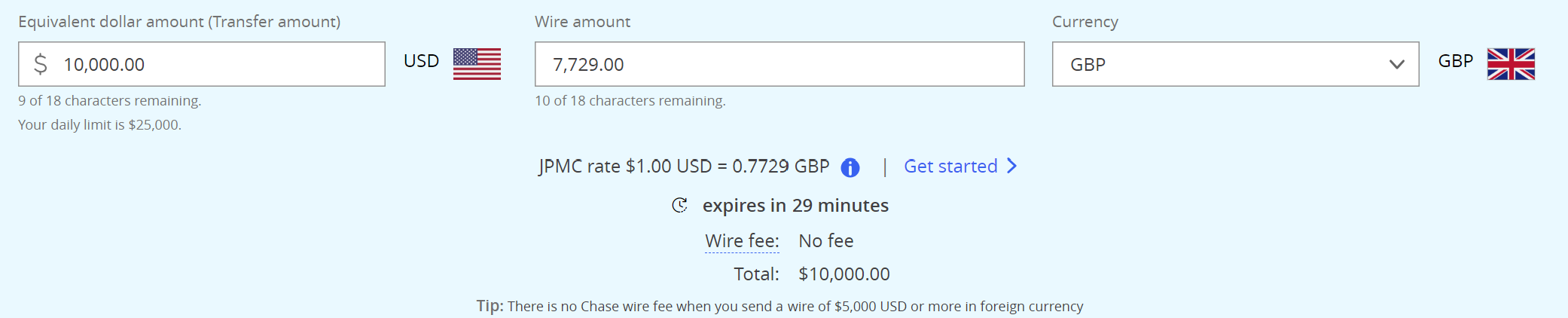The image size is (1568, 318).
Task: Click the Tip text about Chase wire fee
Action: click(x=779, y=306)
